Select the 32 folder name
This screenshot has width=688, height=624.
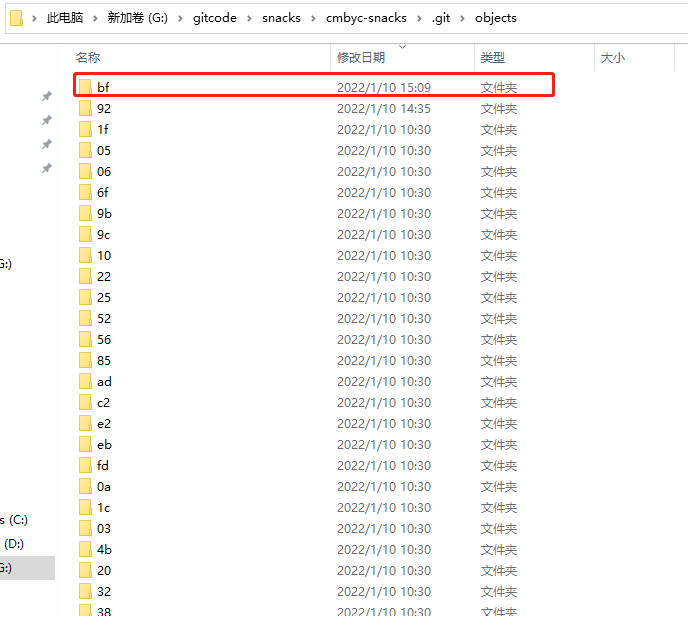(x=104, y=592)
